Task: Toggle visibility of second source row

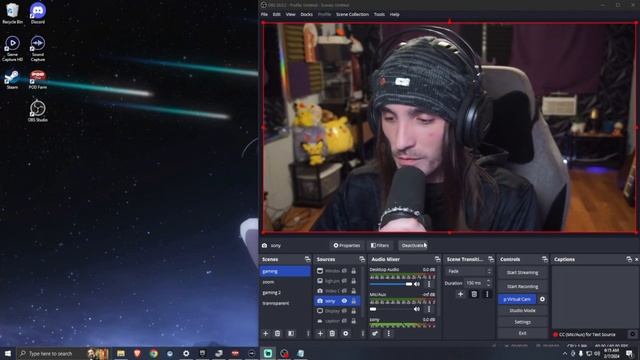Action: (x=344, y=281)
